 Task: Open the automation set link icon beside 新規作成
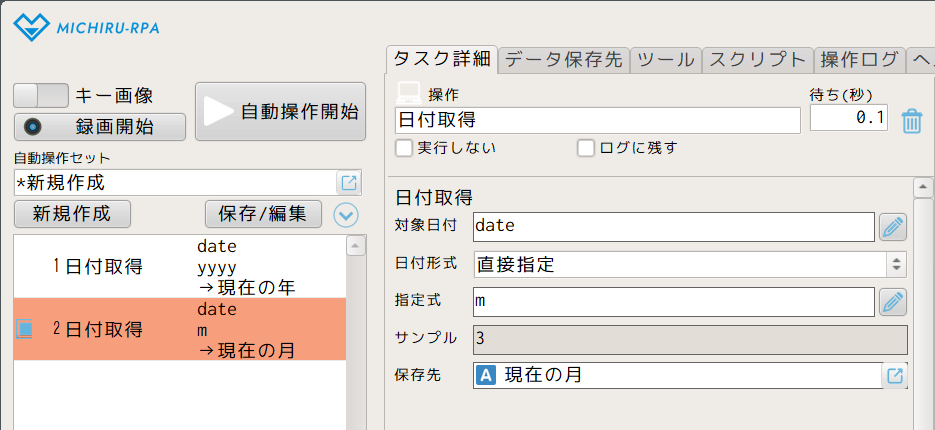tap(349, 183)
